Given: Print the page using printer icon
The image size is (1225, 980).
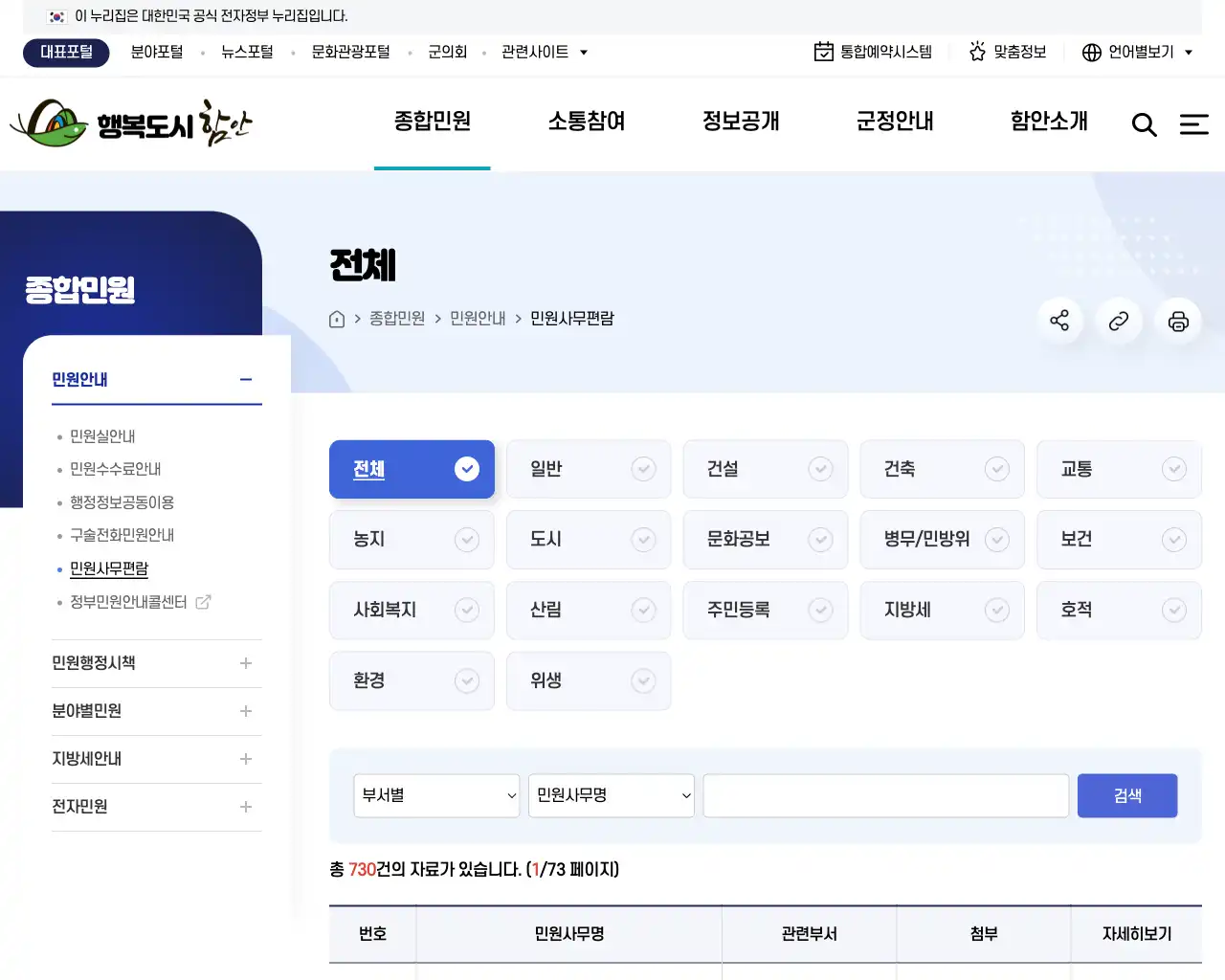Looking at the screenshot, I should click(1178, 321).
